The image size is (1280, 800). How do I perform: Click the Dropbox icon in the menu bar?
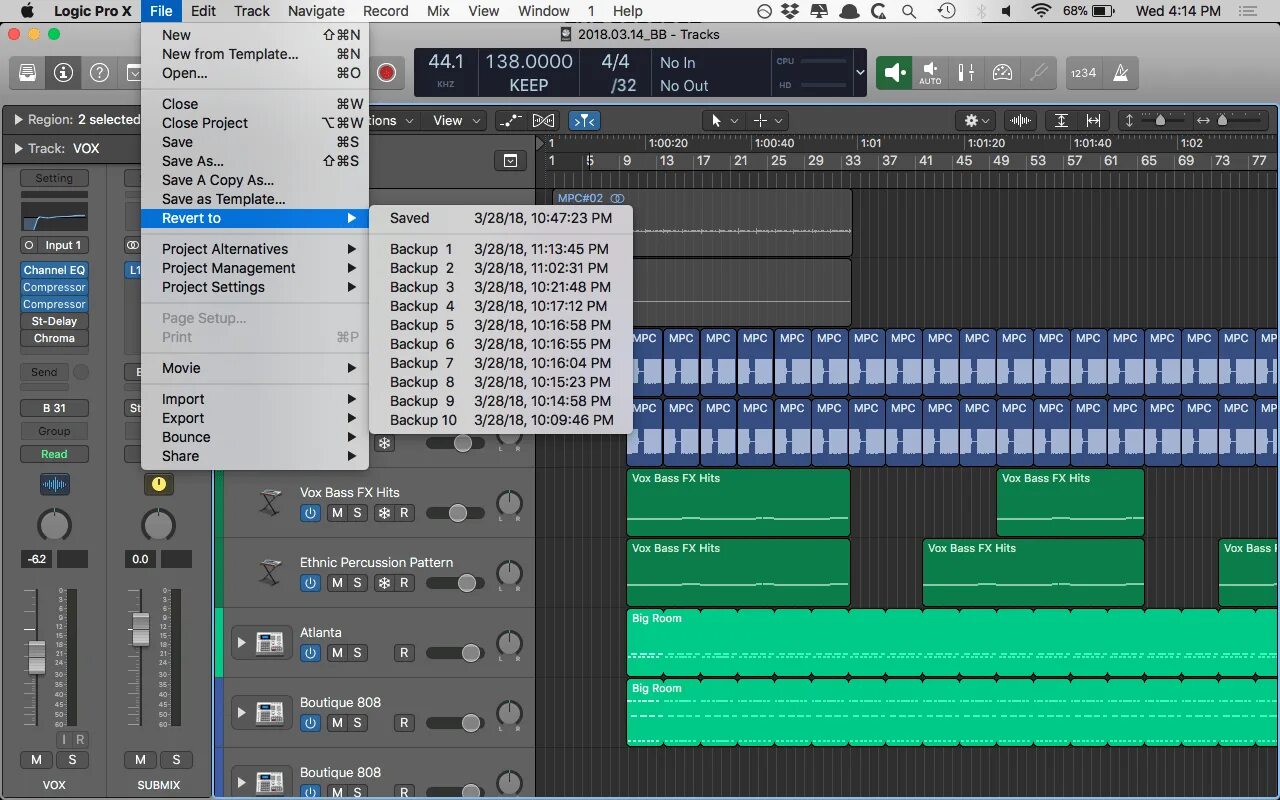[791, 11]
